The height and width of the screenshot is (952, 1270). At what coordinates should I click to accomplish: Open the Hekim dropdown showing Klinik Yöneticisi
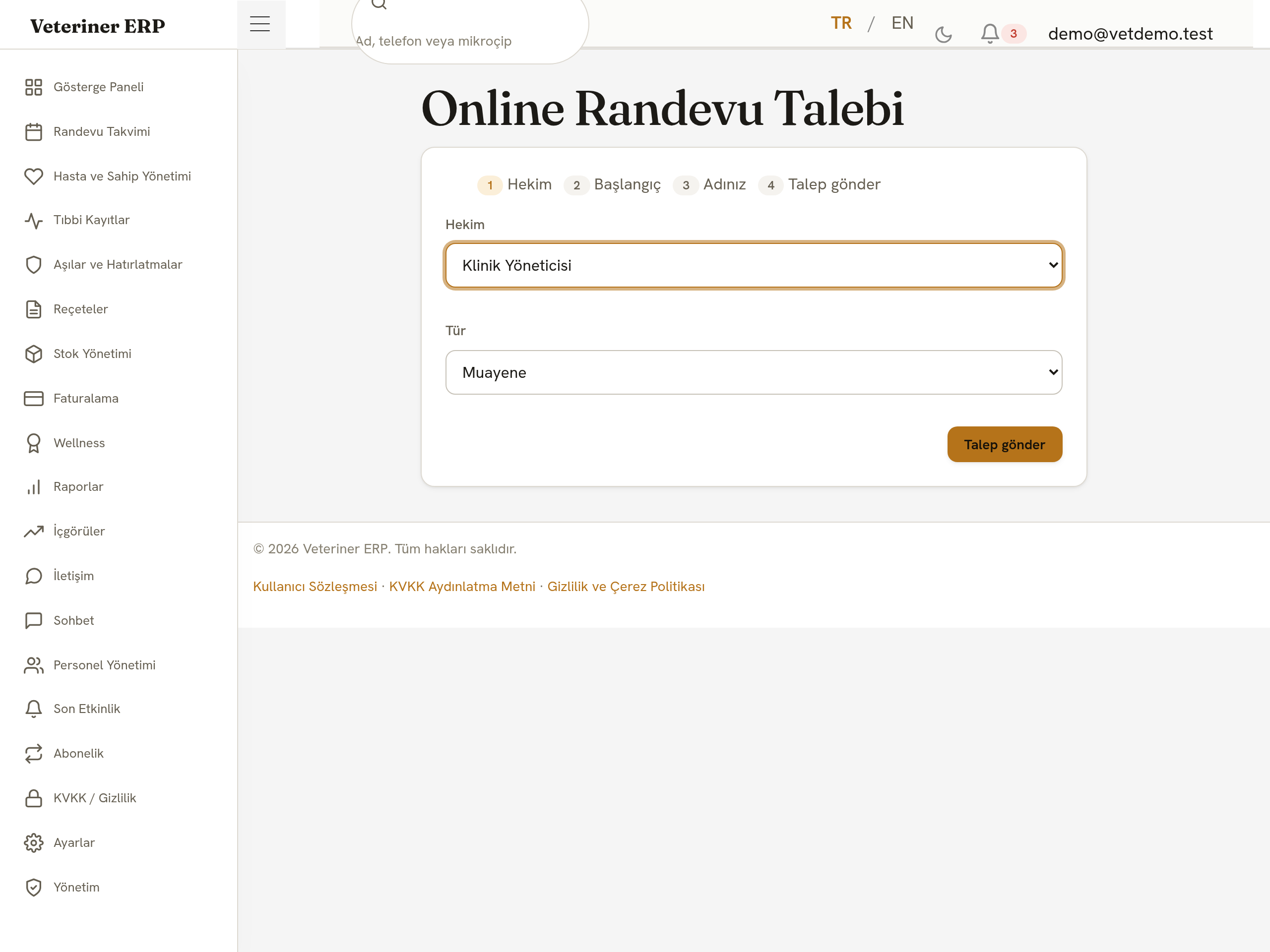pos(754,265)
